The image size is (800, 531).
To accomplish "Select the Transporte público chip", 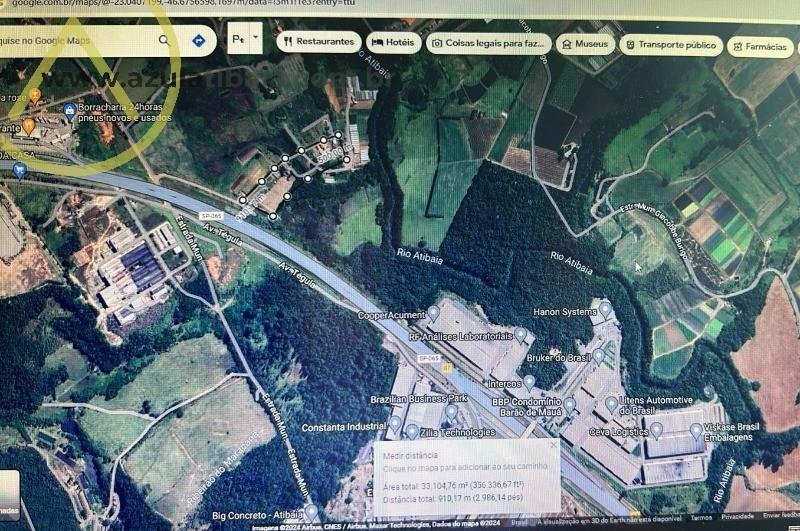I will [670, 45].
